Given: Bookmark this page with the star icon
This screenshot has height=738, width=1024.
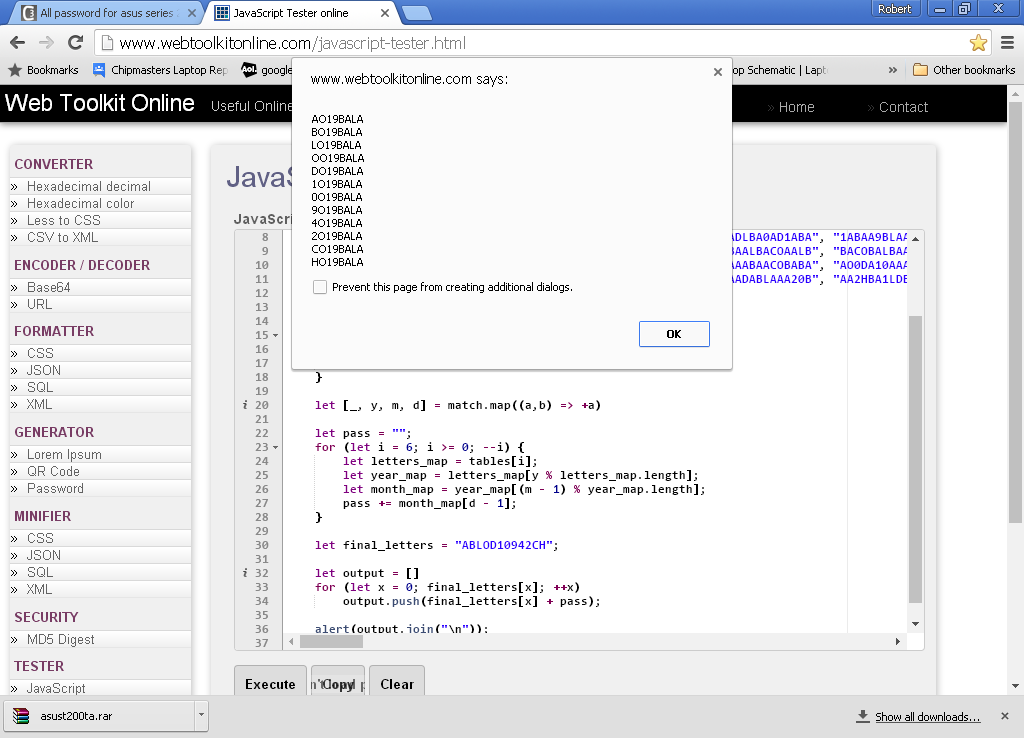Looking at the screenshot, I should 978,43.
